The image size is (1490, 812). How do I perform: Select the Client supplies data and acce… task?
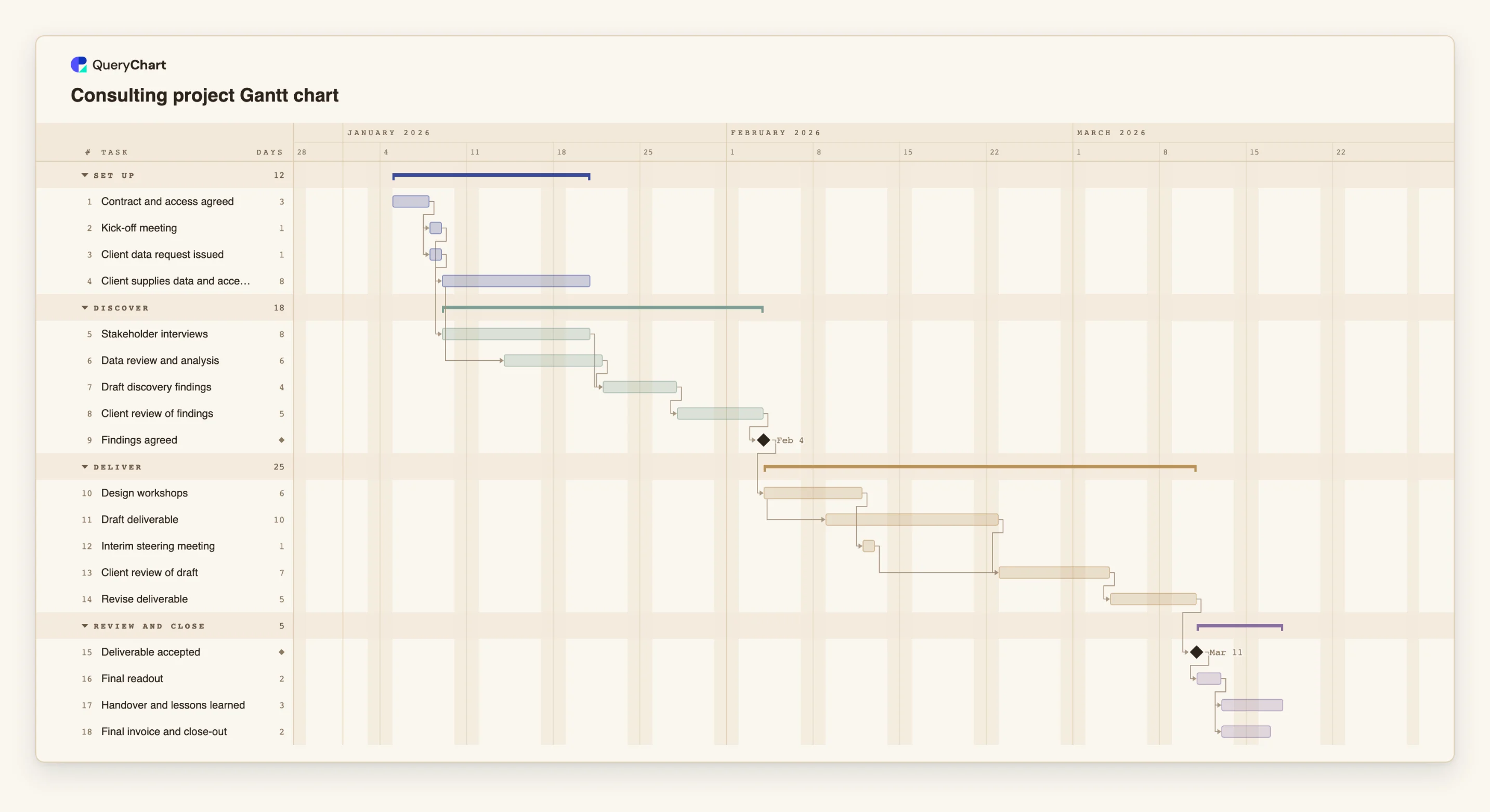[175, 281]
